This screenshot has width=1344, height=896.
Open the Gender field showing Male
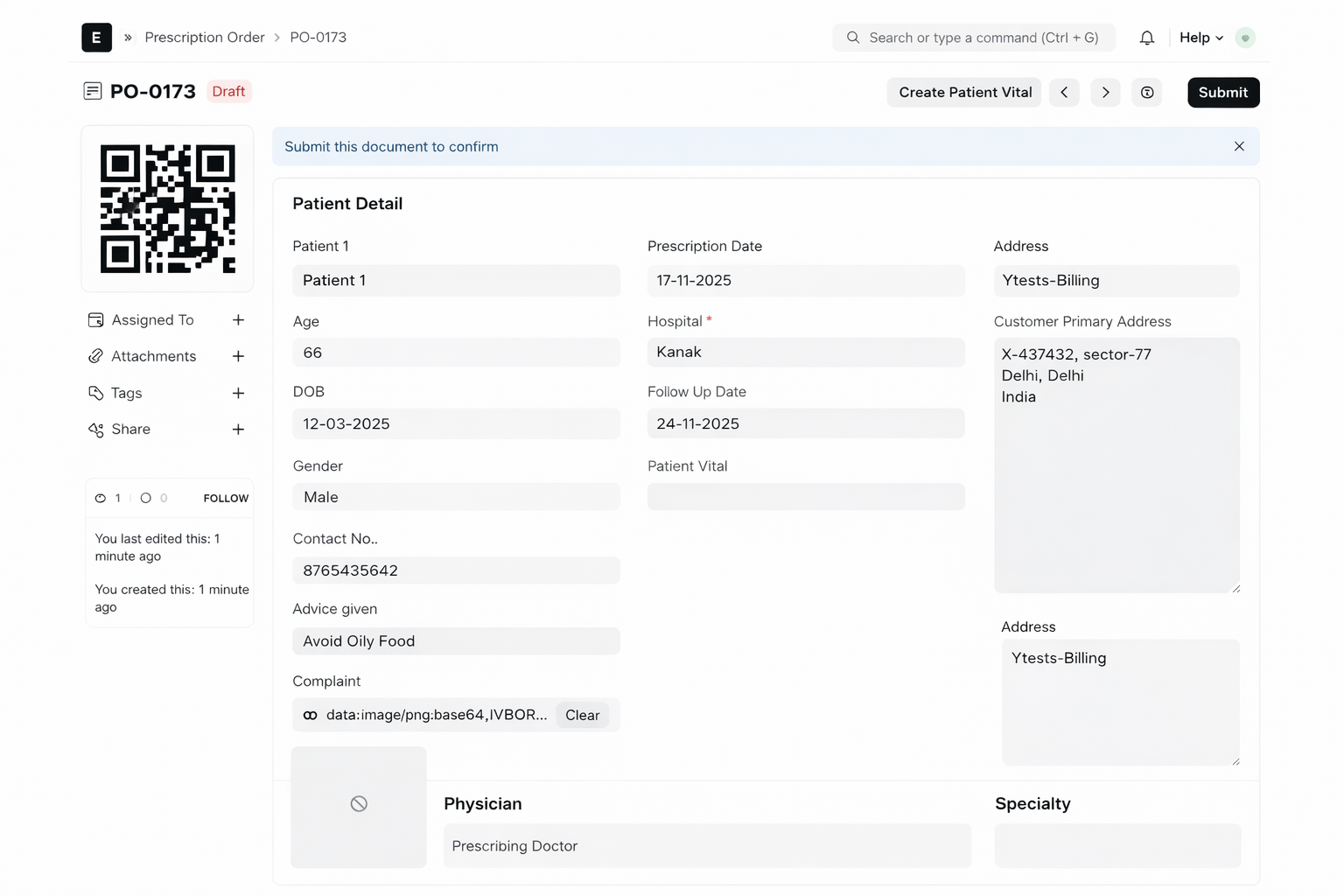456,497
